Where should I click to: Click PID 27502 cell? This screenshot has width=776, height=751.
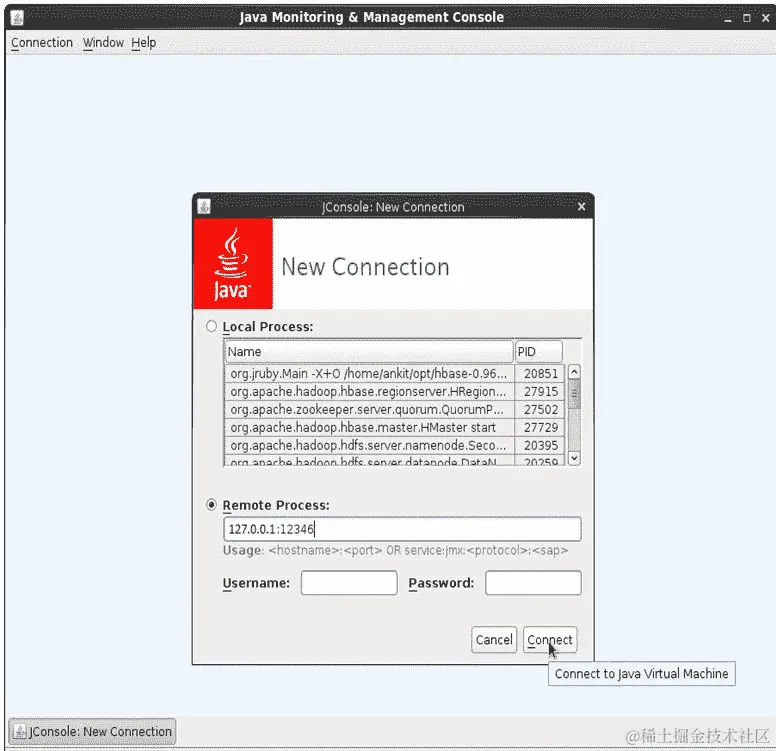[540, 409]
